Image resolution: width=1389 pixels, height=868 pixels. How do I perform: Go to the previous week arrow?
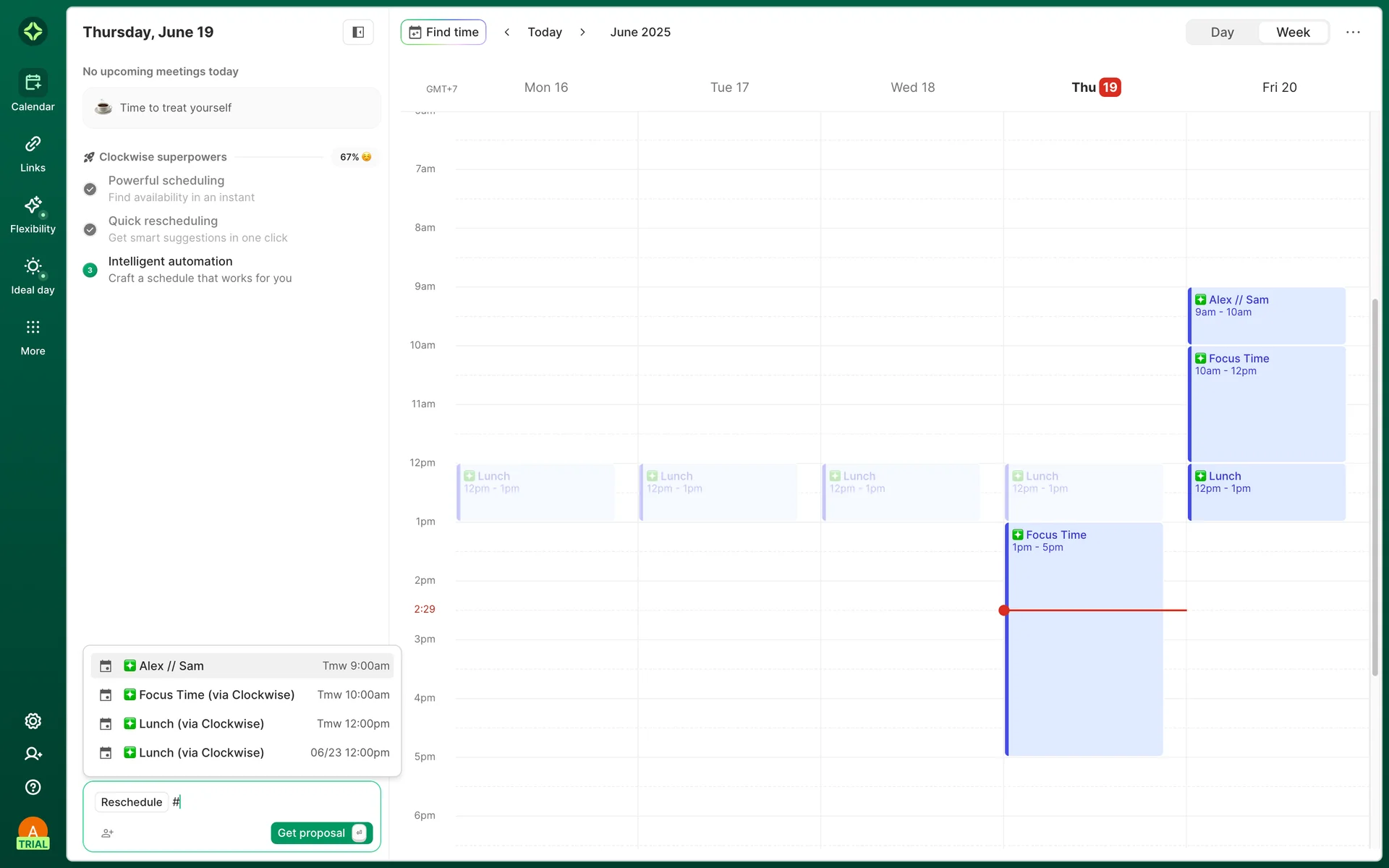coord(507,32)
